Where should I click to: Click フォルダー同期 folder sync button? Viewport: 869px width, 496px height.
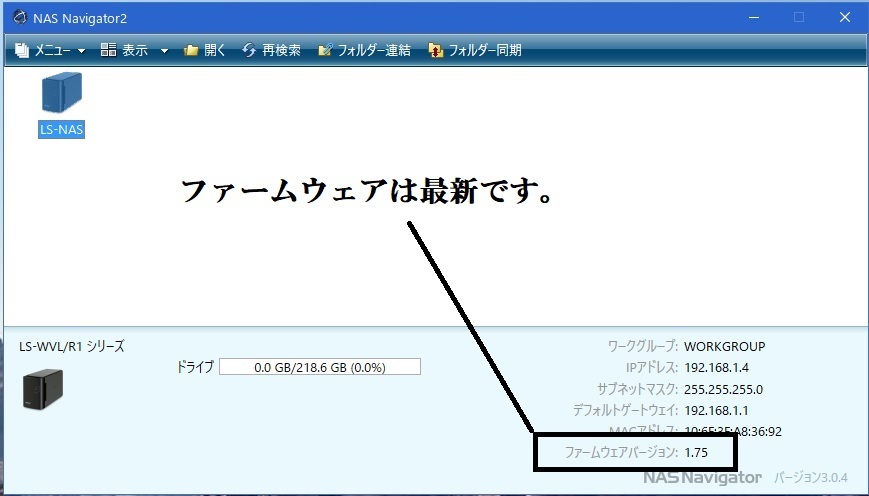[x=475, y=50]
